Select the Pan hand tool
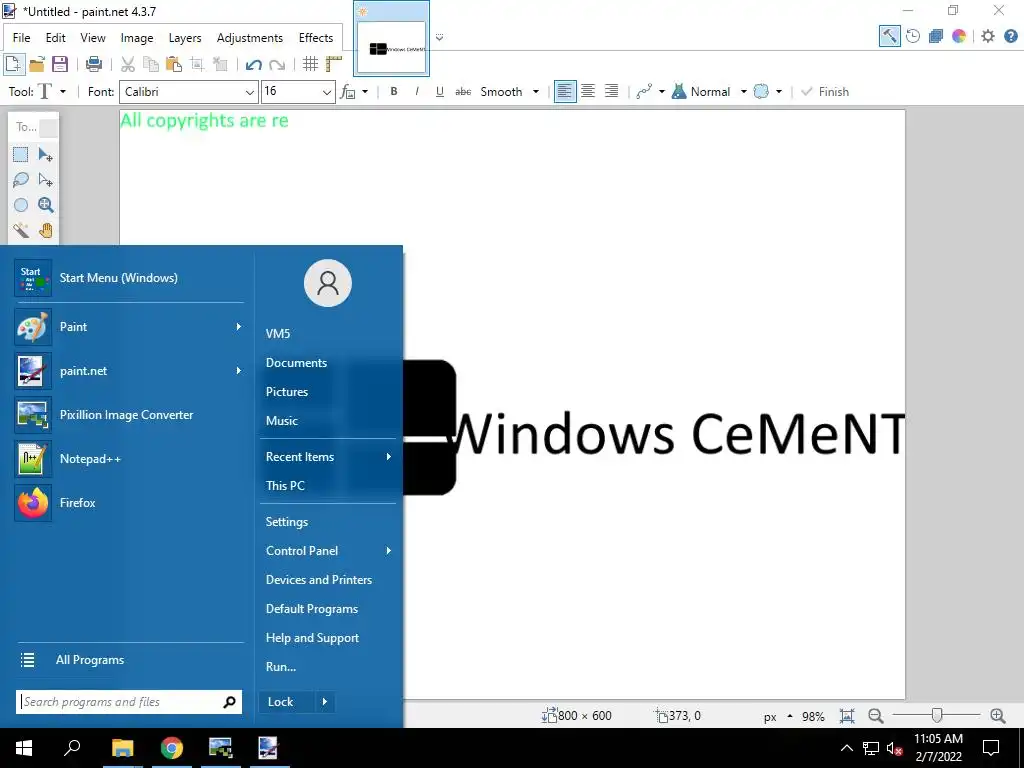Viewport: 1024px width, 768px height. (45, 230)
